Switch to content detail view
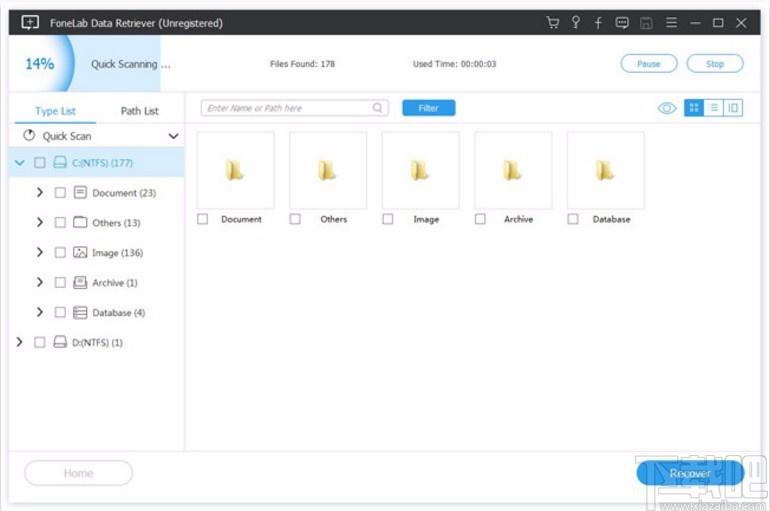The image size is (770, 511). pos(733,108)
